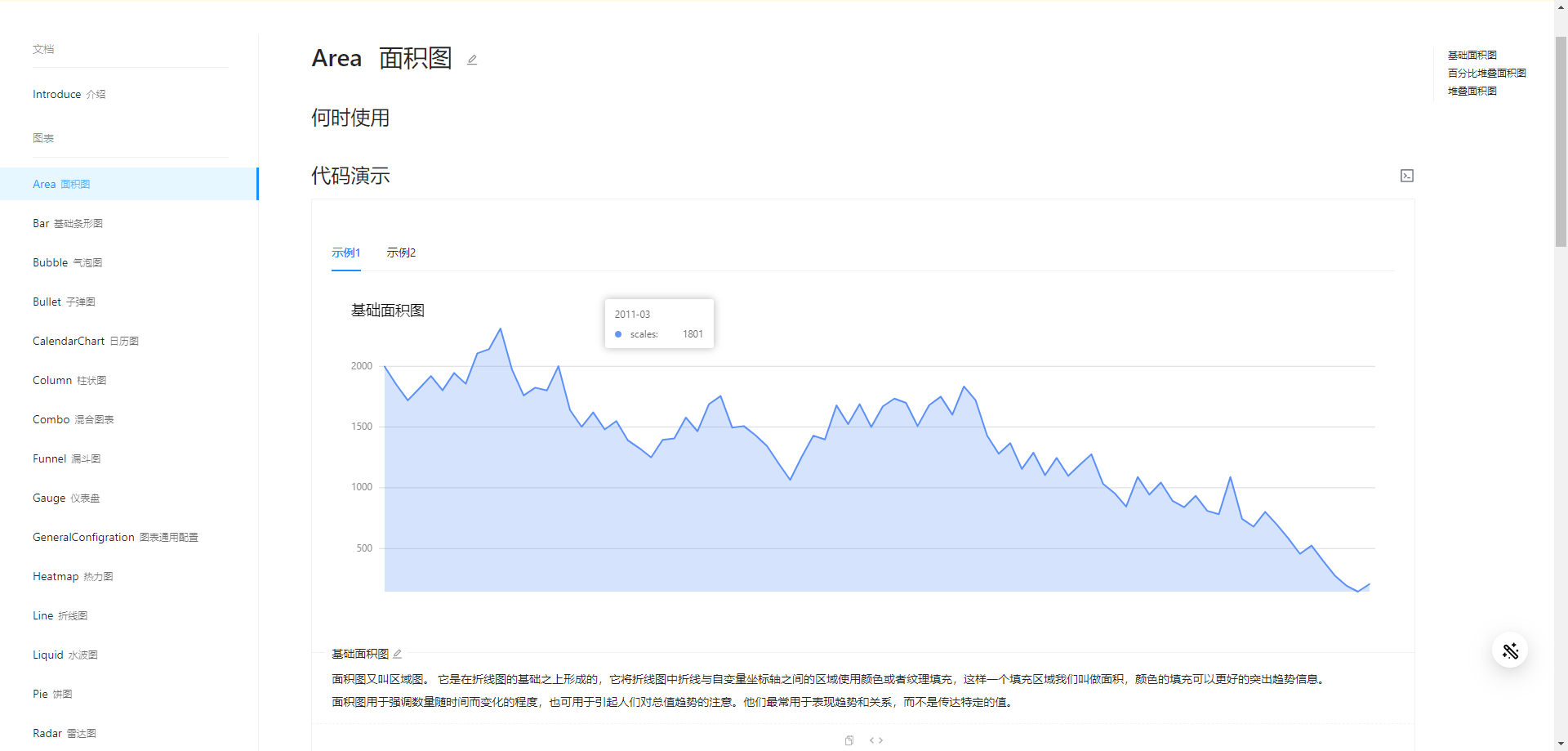This screenshot has height=751, width=1568.
Task: Go to Gauge 仪表盘 chart page
Action: coord(129,498)
